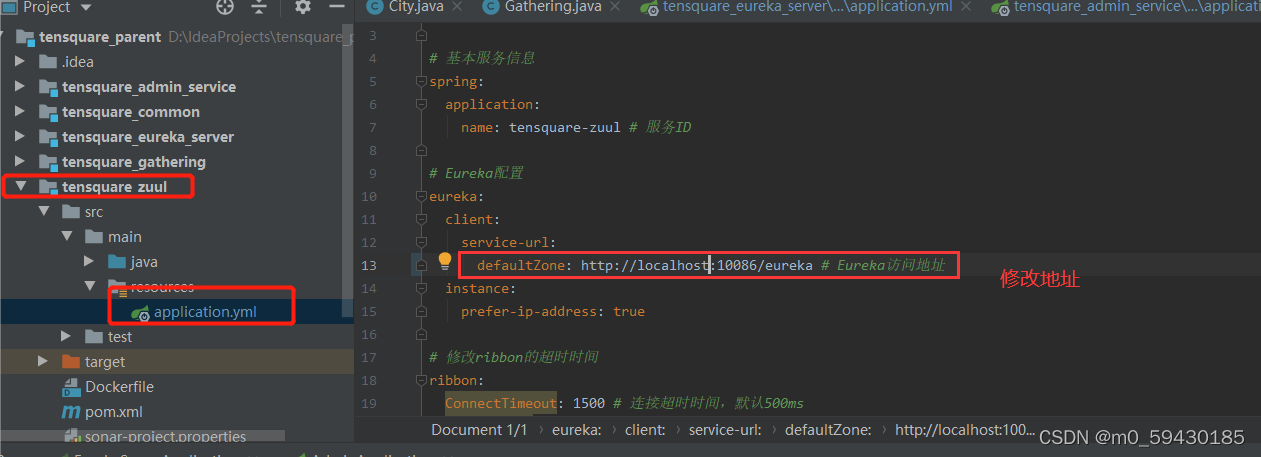Click the Project panel horizontal scrollbar
This screenshot has width=1261, height=457.
coord(142,437)
